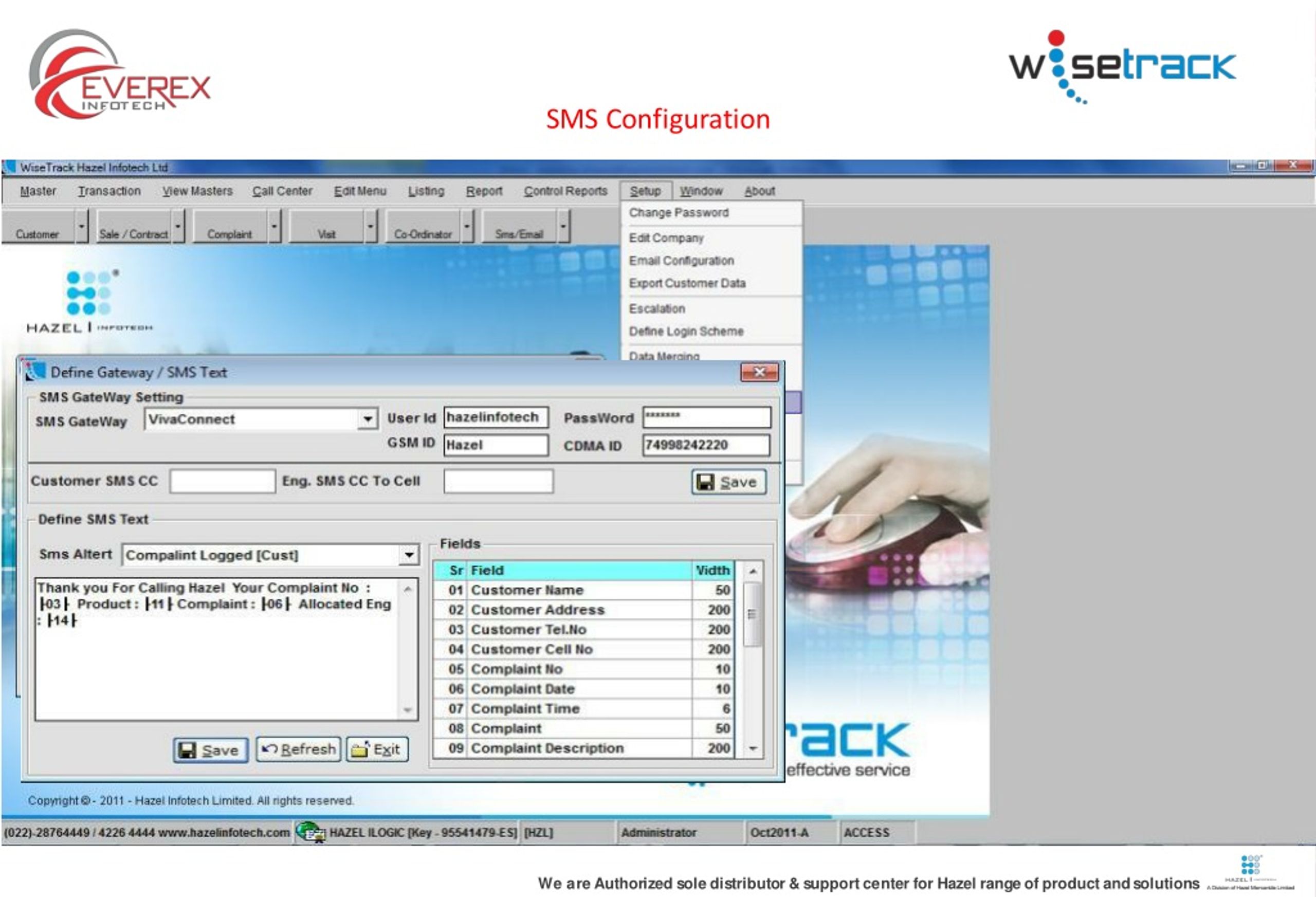Viewport: 1316px width, 897px height.
Task: Select the Customer Cell No field row
Action: [x=583, y=650]
